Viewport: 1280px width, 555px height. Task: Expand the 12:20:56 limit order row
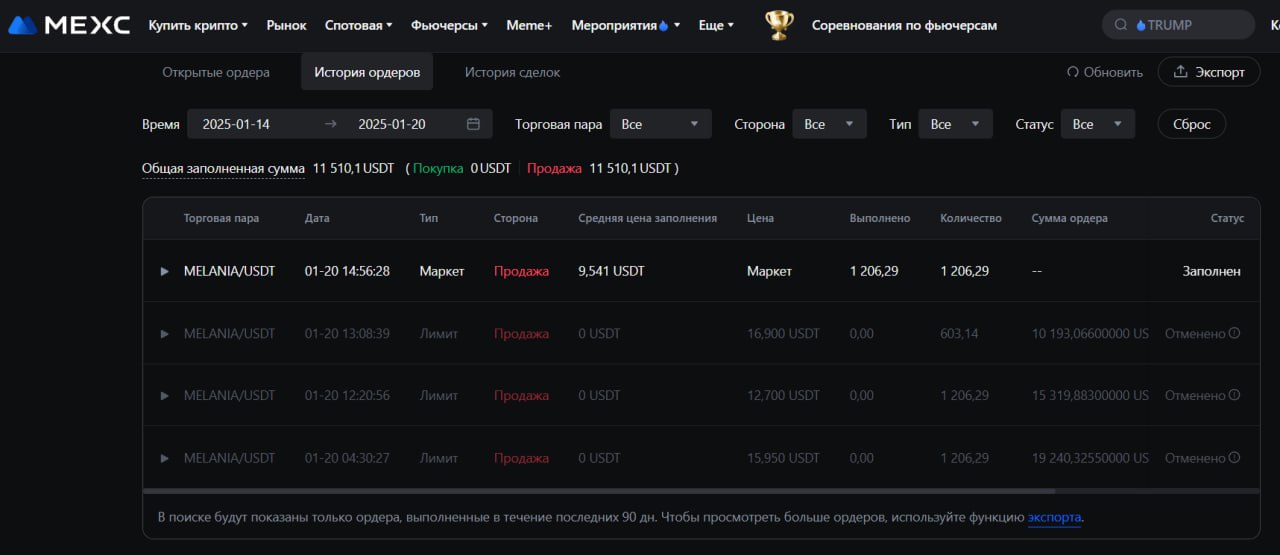pos(165,395)
